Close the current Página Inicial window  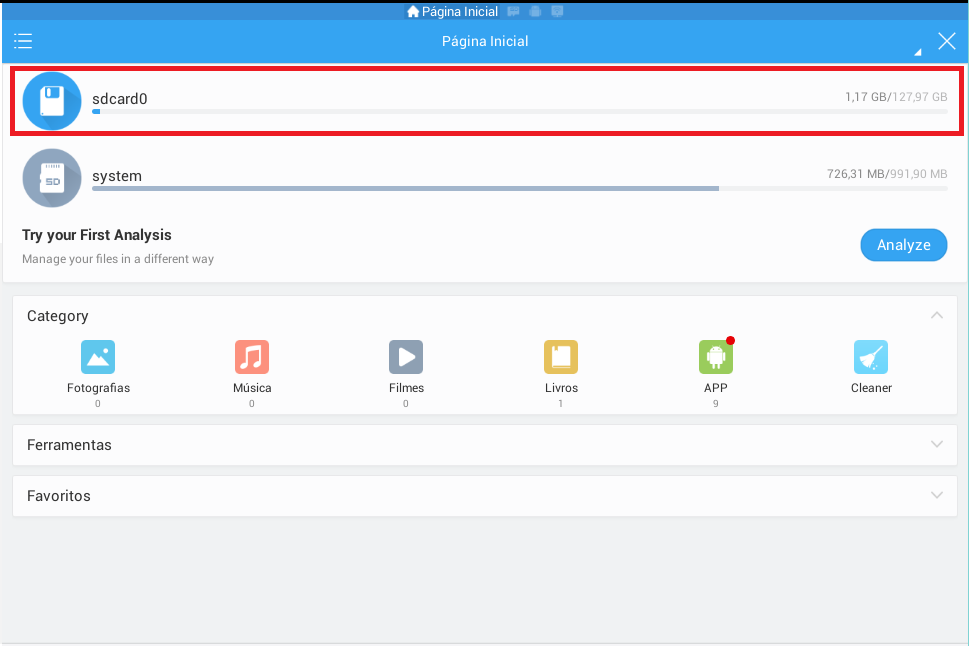point(947,41)
